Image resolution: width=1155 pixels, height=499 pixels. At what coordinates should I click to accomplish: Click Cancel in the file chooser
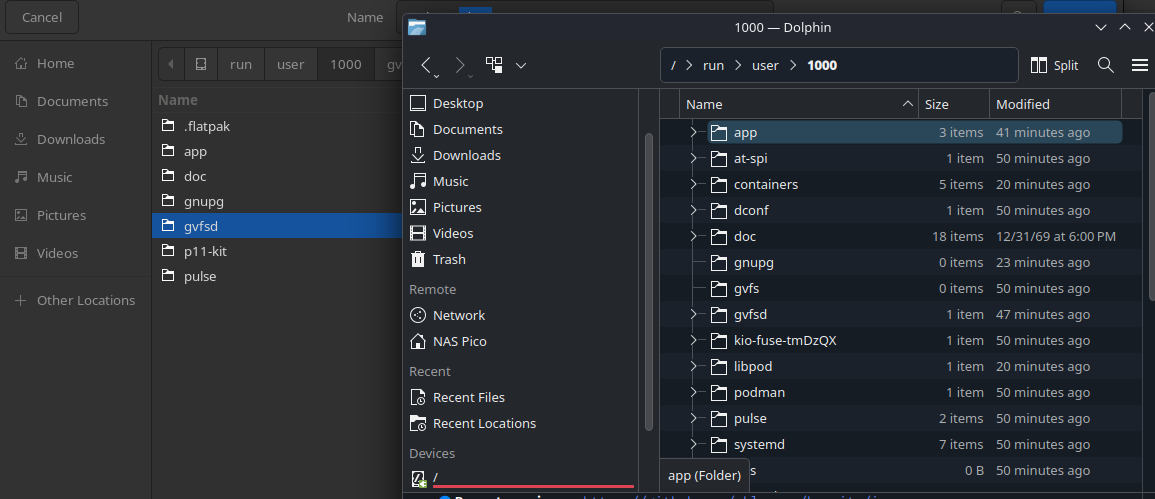point(42,17)
